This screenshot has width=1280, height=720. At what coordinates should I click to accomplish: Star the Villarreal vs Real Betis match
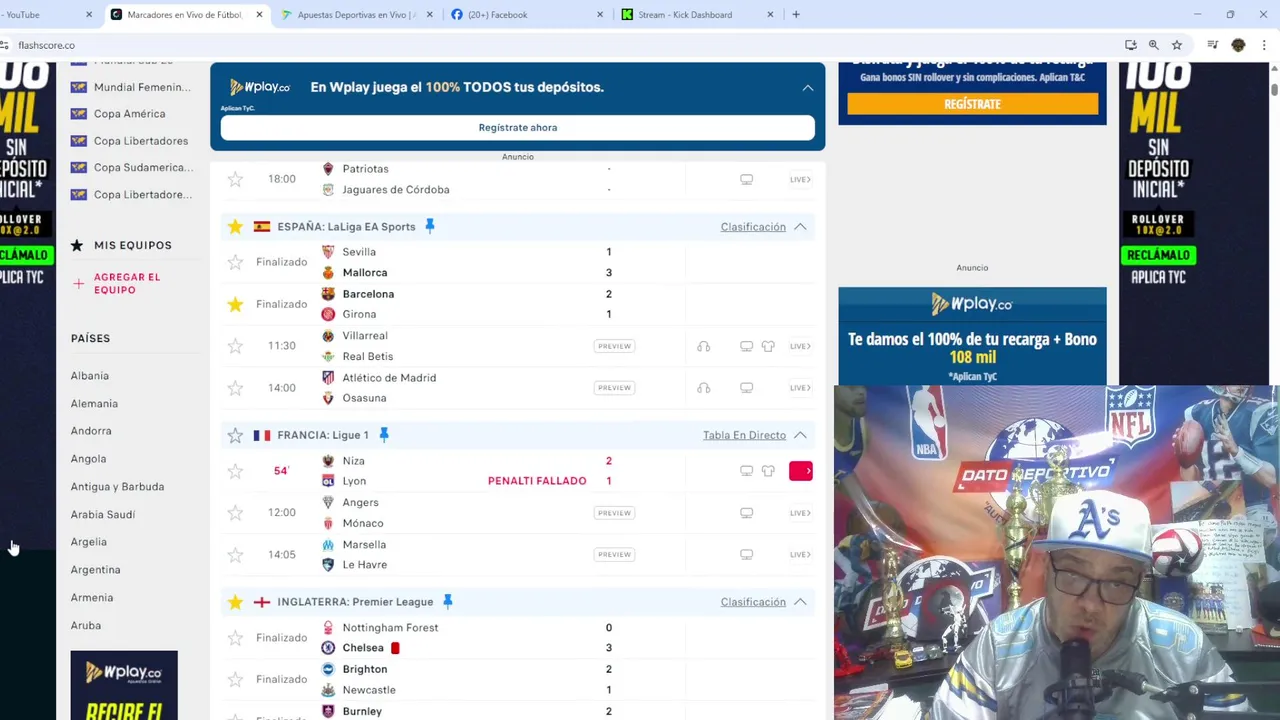pyautogui.click(x=235, y=346)
